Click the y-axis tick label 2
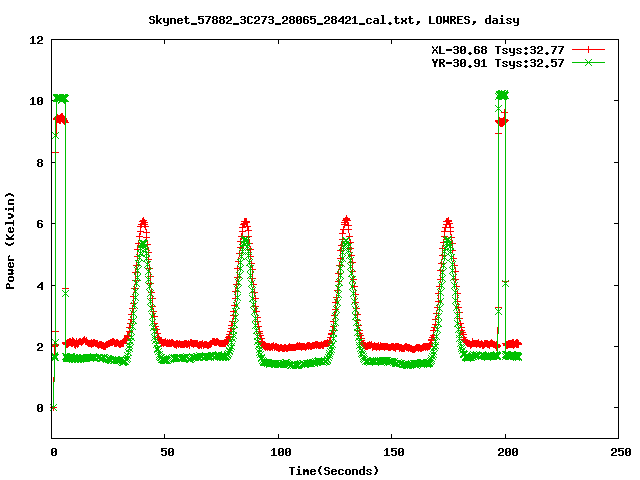The image size is (640, 480). pyautogui.click(x=40, y=347)
